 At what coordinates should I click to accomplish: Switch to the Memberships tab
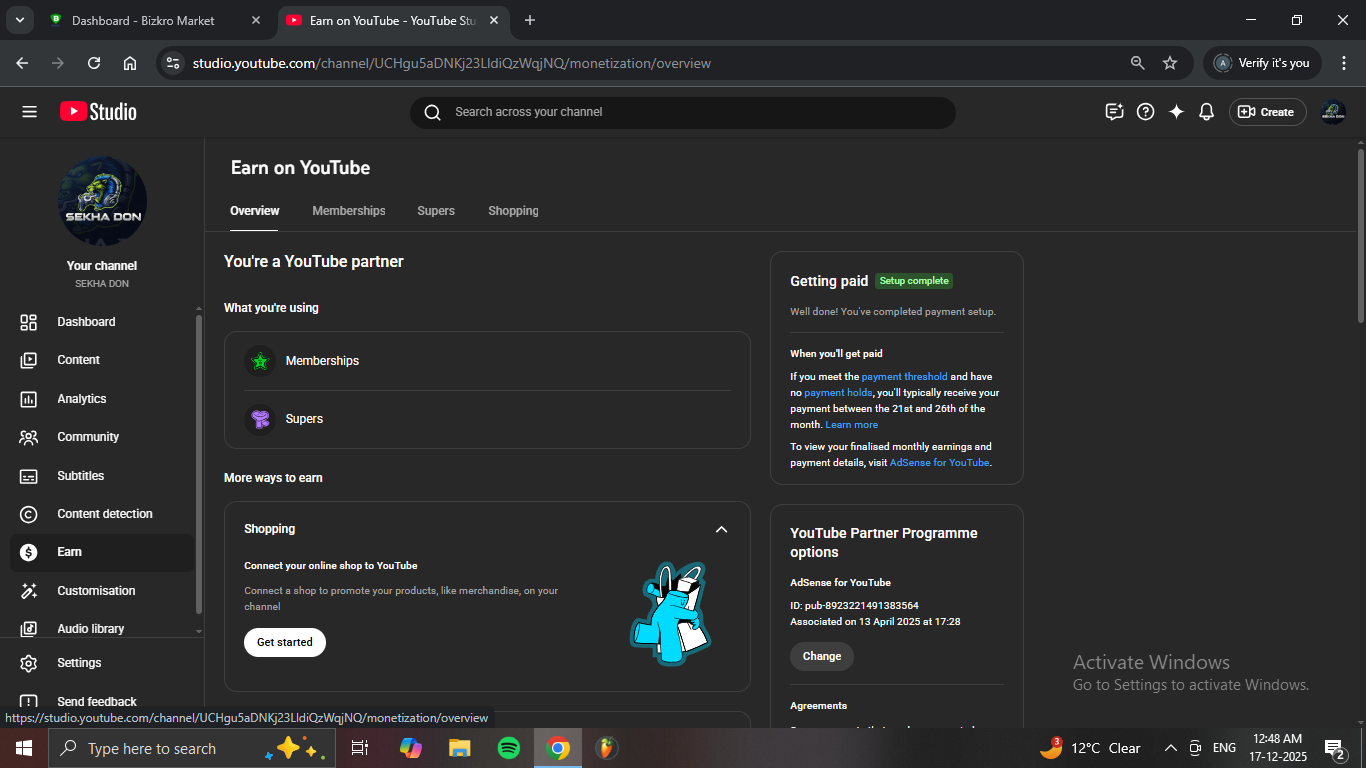tap(348, 211)
